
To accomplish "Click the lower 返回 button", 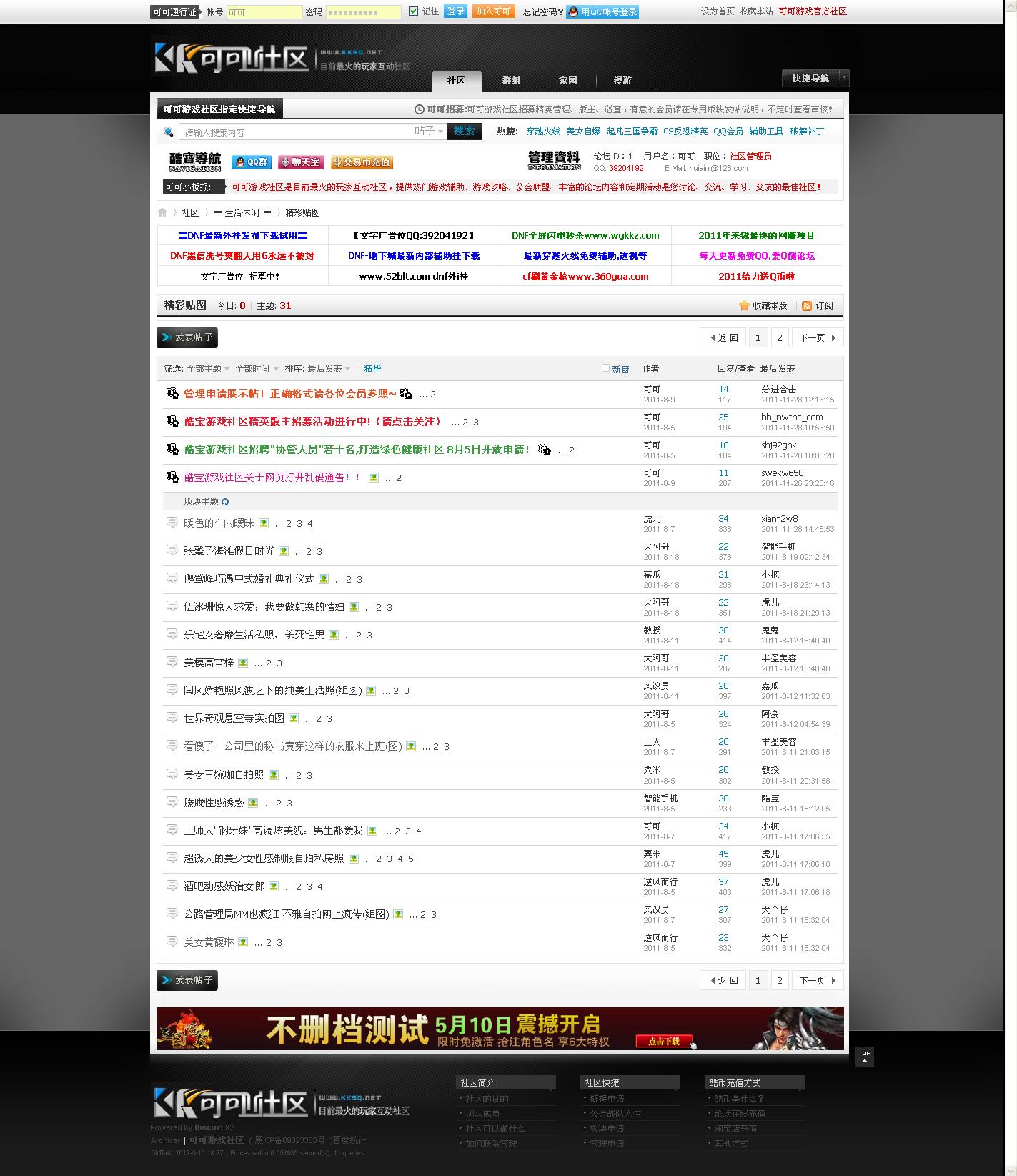I will pos(723,980).
